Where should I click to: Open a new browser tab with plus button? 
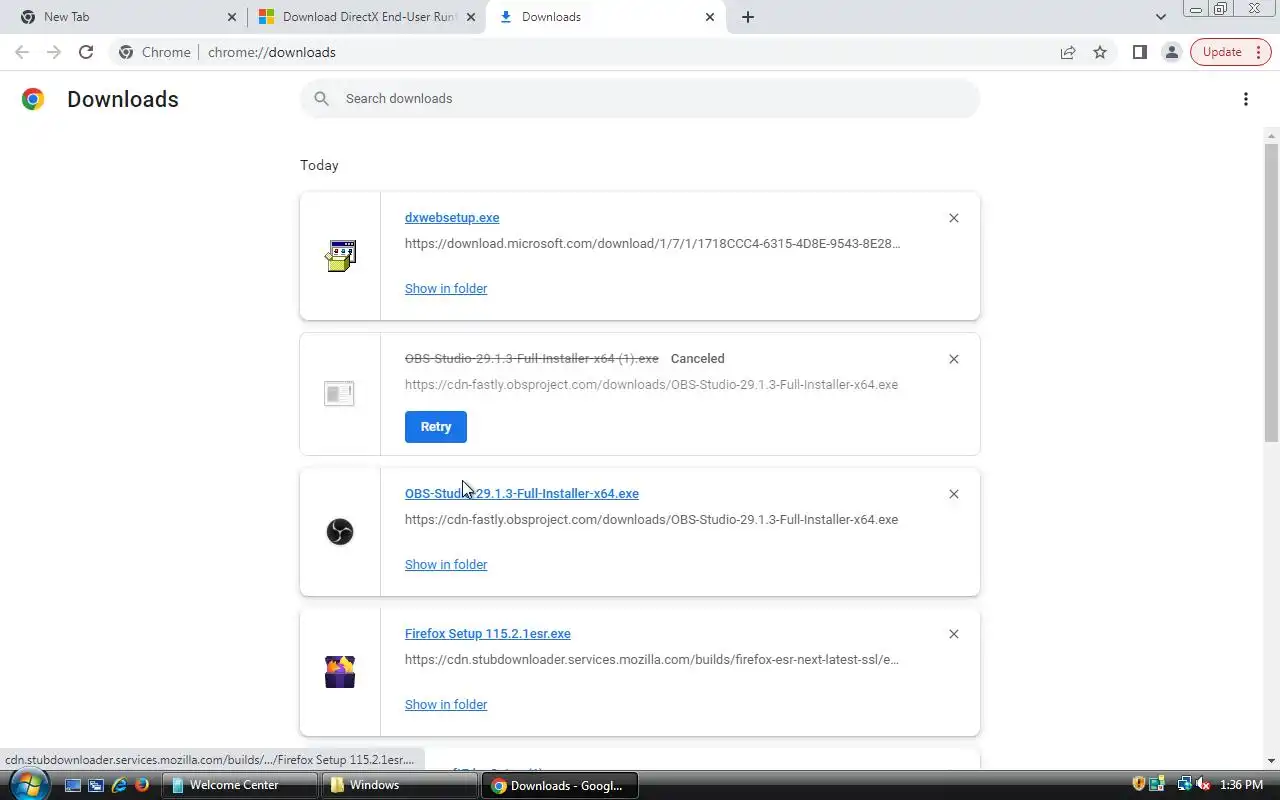click(748, 17)
